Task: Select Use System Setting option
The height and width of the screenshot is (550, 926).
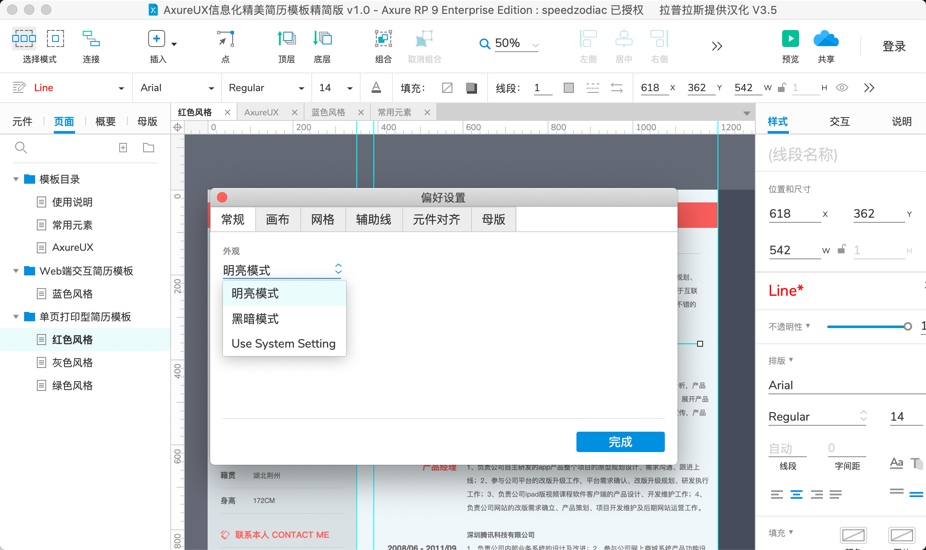Action: pos(284,344)
